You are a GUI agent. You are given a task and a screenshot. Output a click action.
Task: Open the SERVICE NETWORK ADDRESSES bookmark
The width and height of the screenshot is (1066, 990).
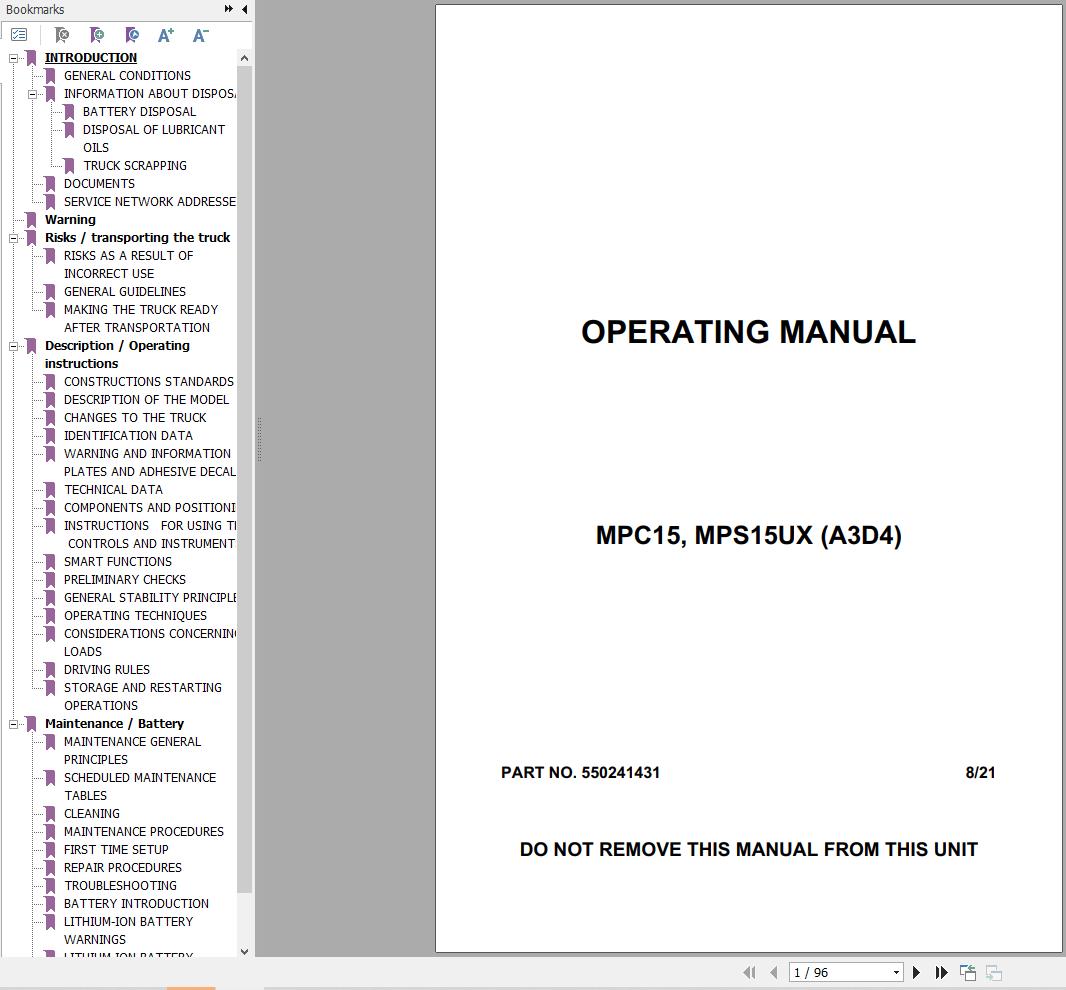point(150,201)
